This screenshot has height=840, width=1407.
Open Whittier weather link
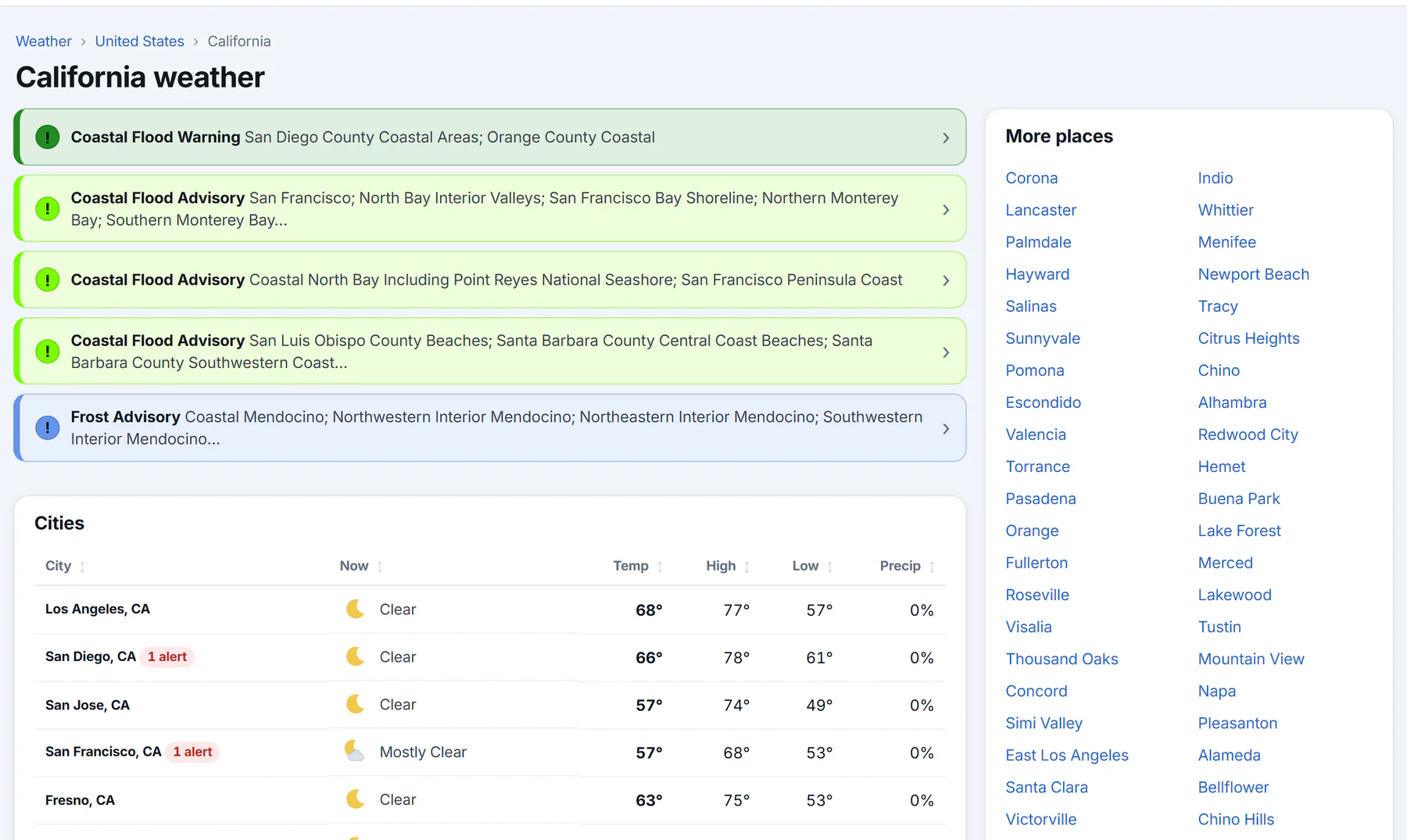tap(1226, 210)
